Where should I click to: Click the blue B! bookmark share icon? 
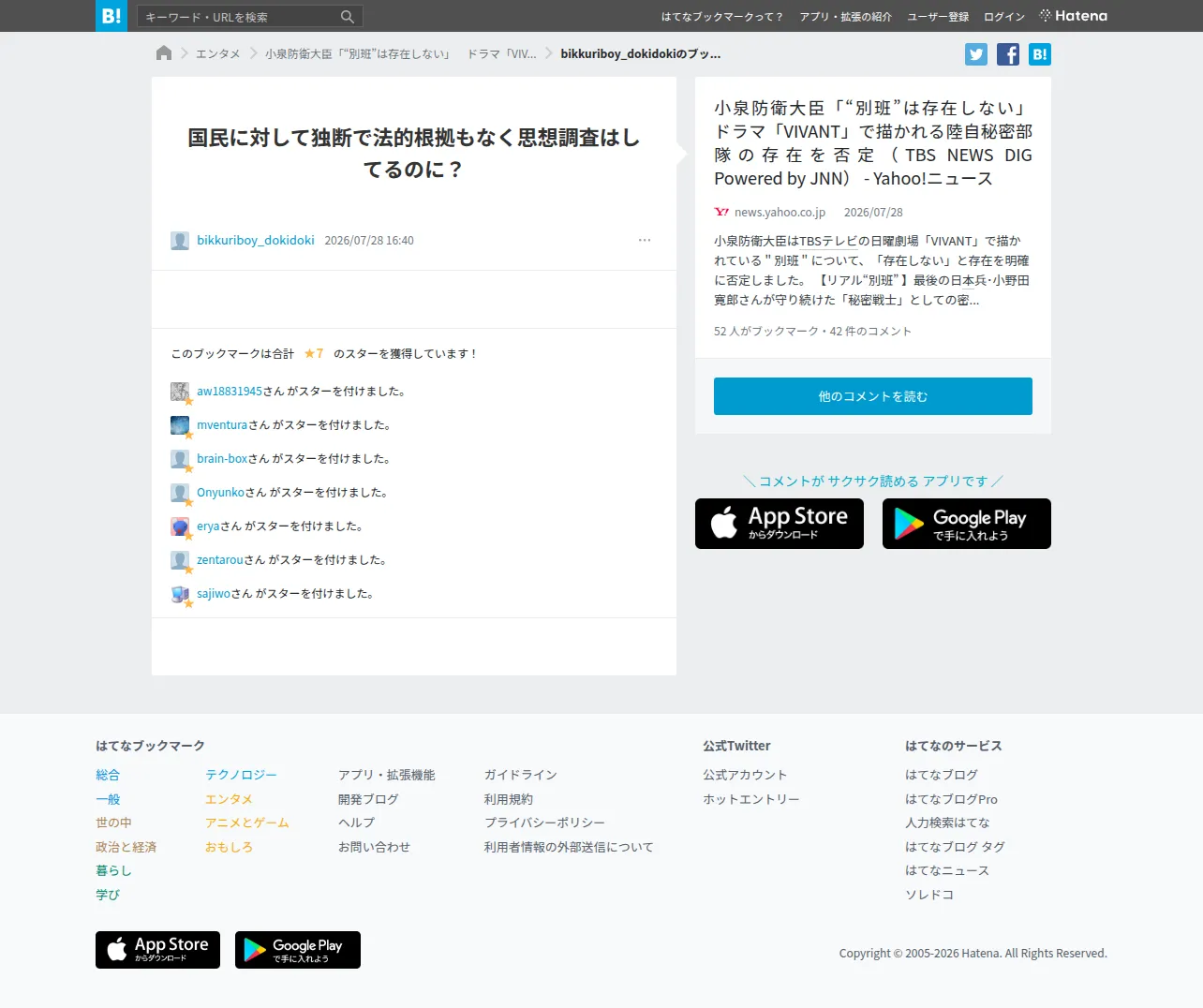pyautogui.click(x=1040, y=54)
